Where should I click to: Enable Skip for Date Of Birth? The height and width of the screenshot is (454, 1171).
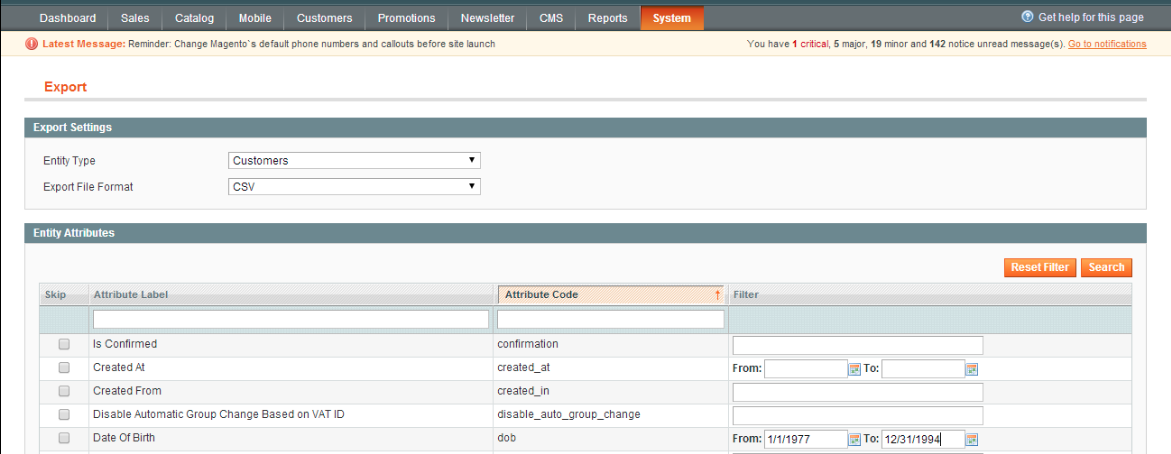[64, 438]
